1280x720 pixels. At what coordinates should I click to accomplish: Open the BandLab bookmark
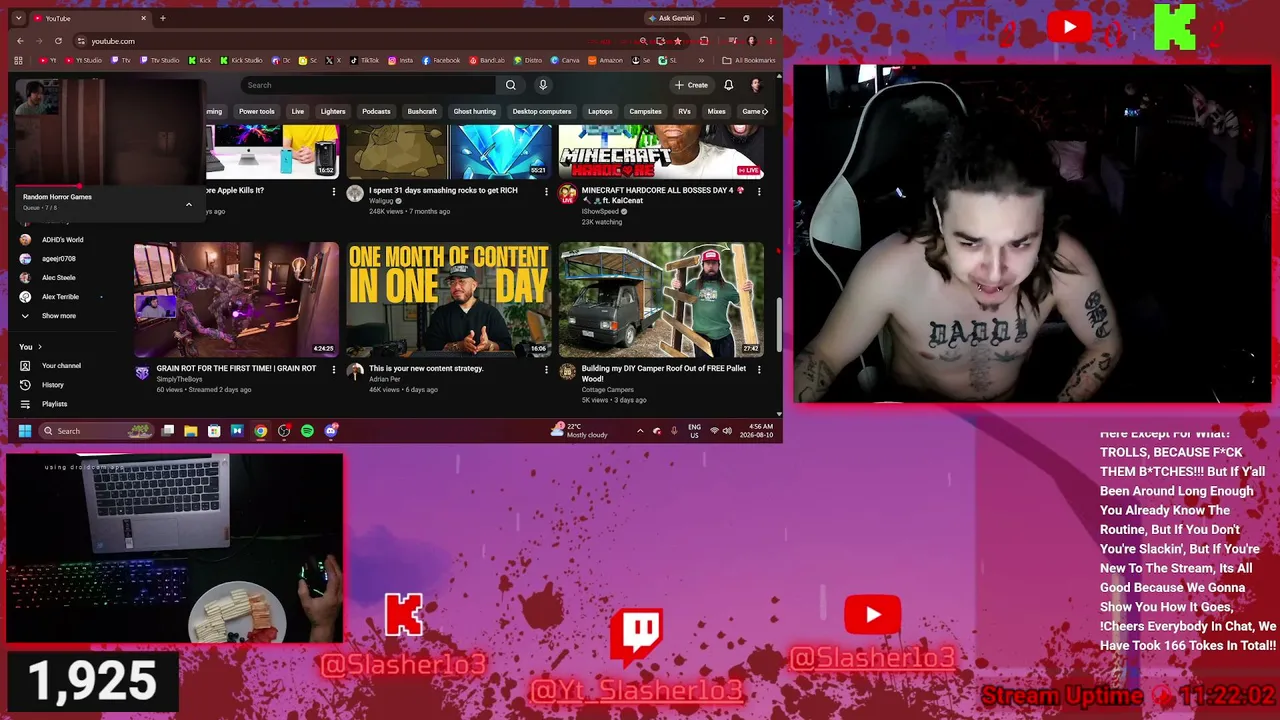[x=487, y=60]
